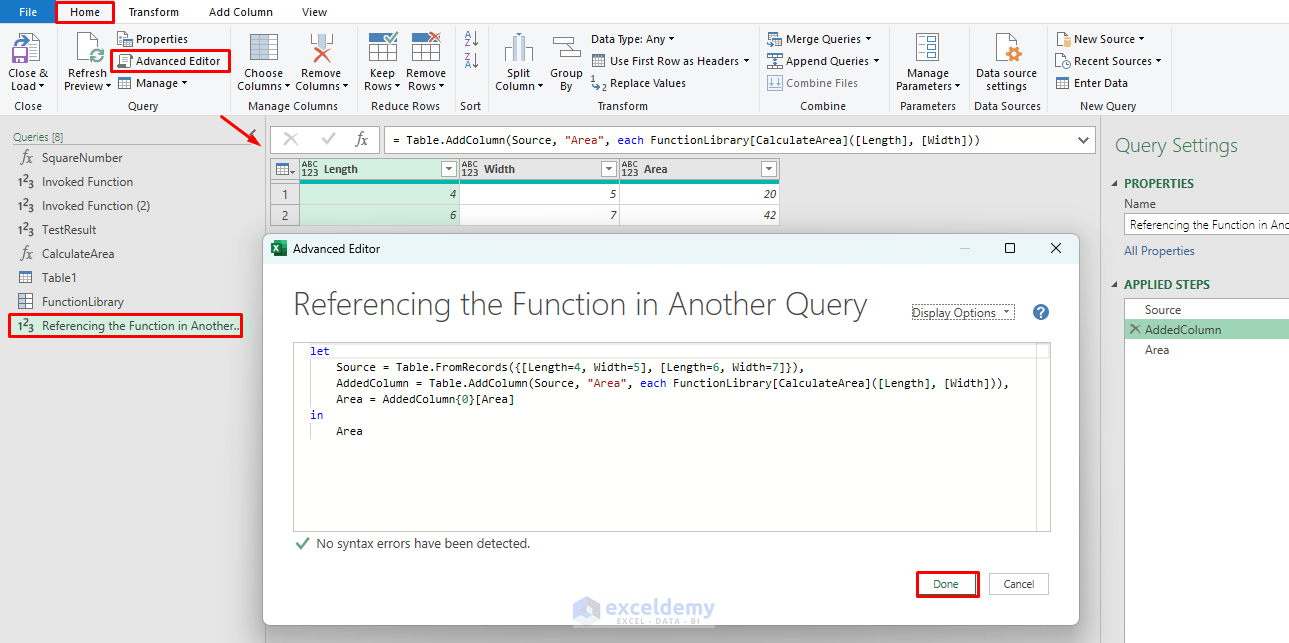Confirm formula with checkmark icon
This screenshot has width=1289, height=643.
pyautogui.click(x=328, y=140)
